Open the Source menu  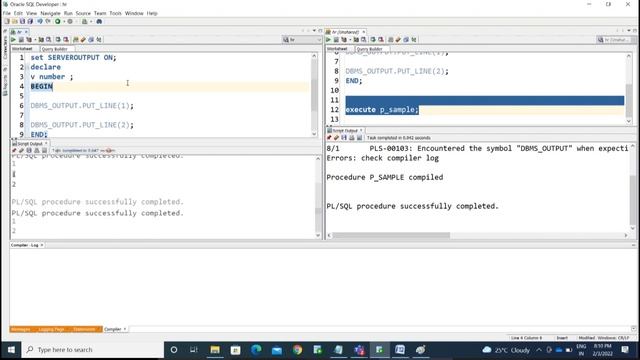83,13
